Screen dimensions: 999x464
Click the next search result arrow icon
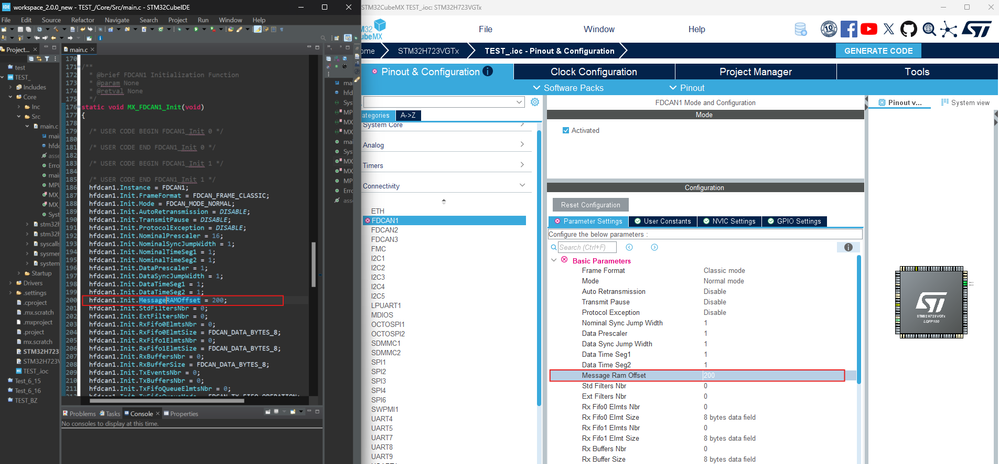pyautogui.click(x=654, y=247)
